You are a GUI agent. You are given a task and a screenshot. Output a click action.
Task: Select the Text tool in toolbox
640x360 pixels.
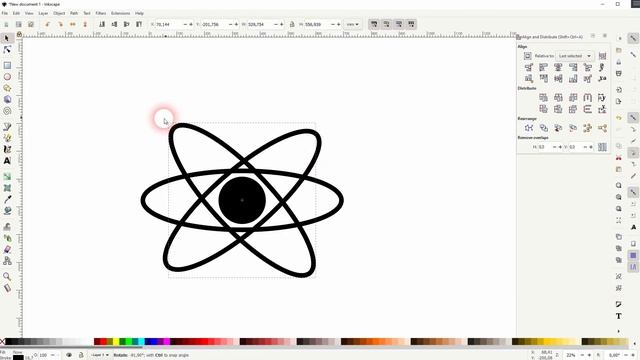7,161
